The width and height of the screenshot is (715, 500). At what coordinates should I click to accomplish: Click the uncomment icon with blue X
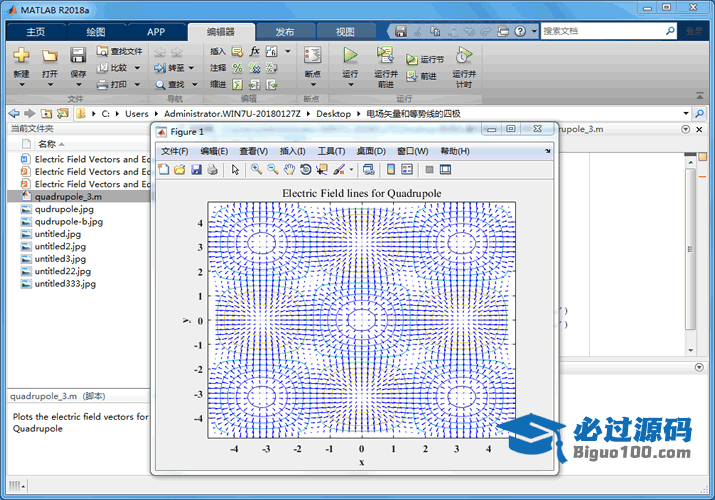[x=254, y=68]
